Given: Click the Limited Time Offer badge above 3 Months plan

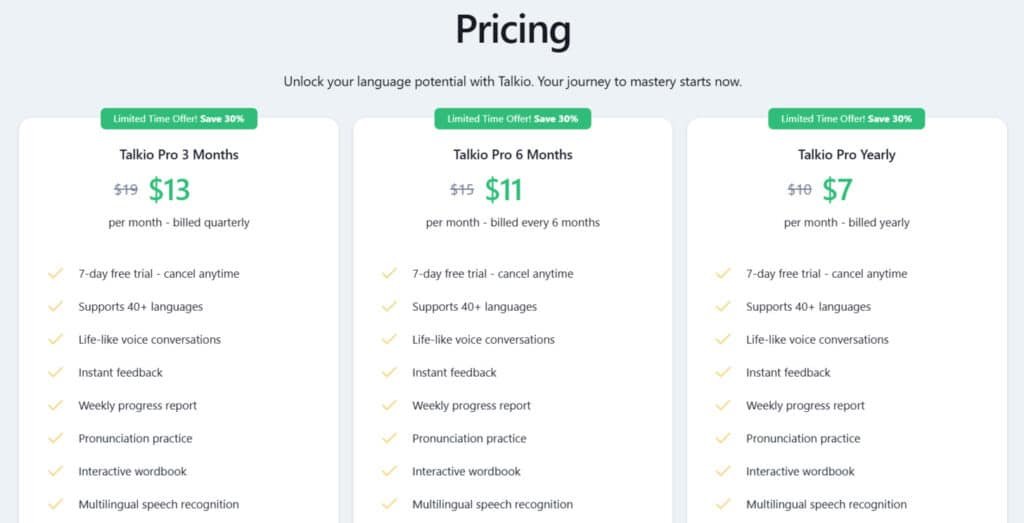Looking at the screenshot, I should [x=179, y=118].
